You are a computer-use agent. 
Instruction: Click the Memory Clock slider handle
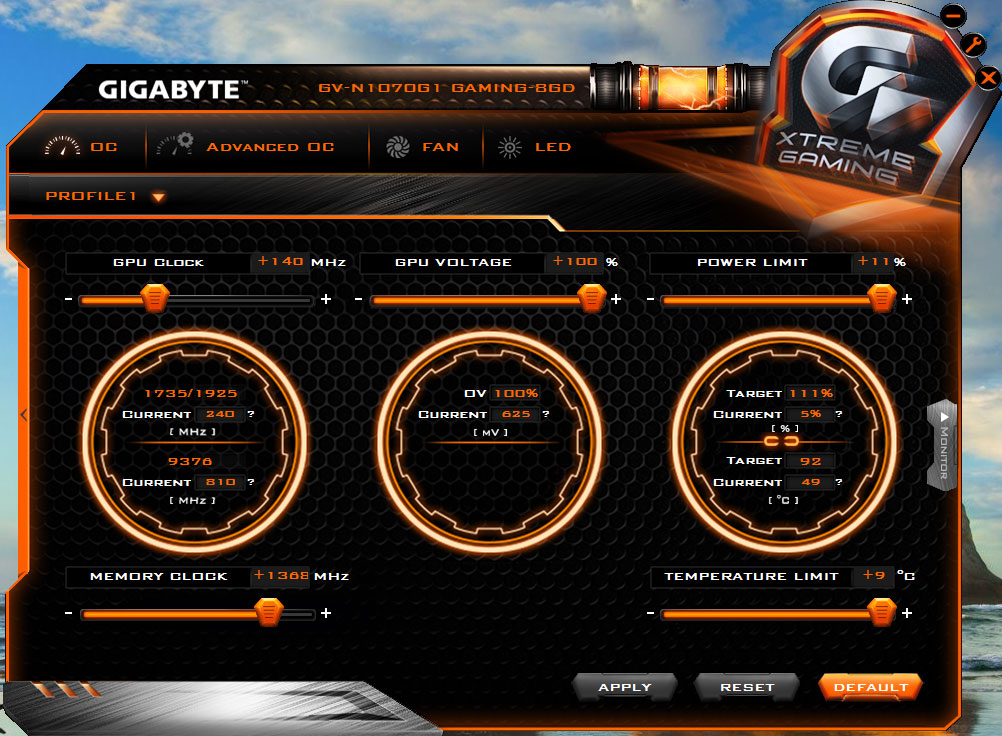click(x=268, y=612)
